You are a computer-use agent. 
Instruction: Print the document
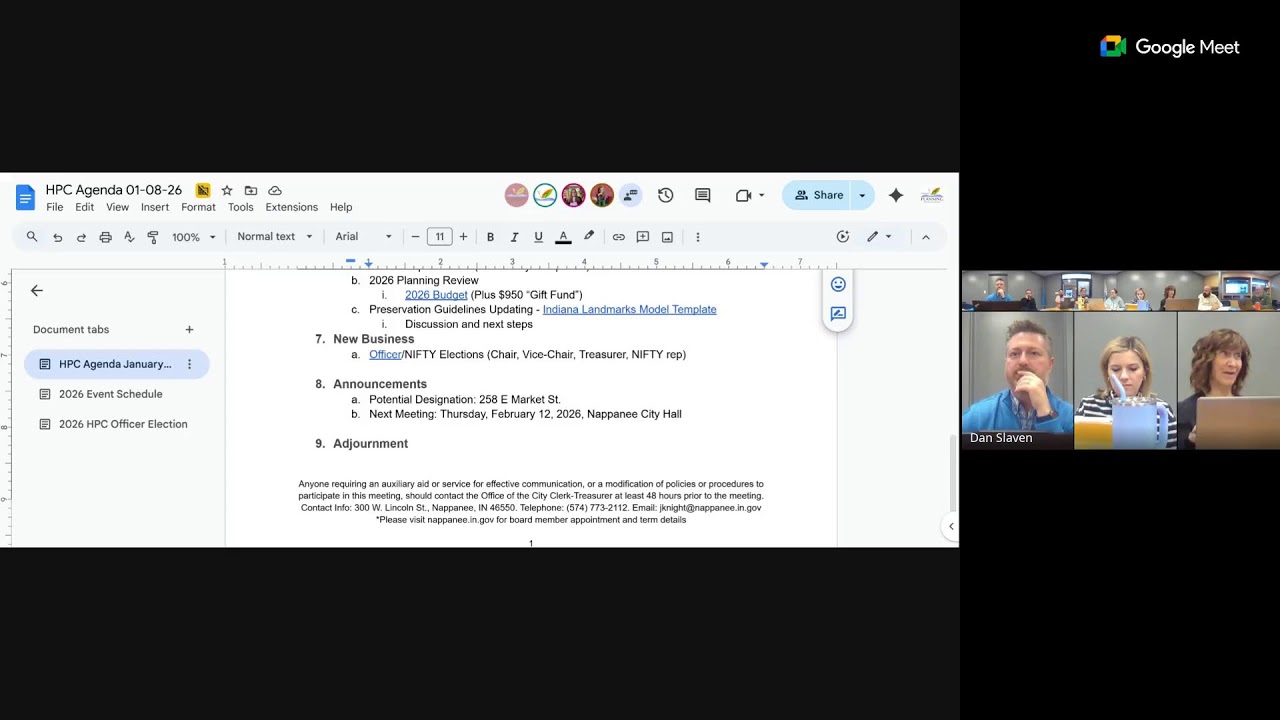[x=105, y=237]
